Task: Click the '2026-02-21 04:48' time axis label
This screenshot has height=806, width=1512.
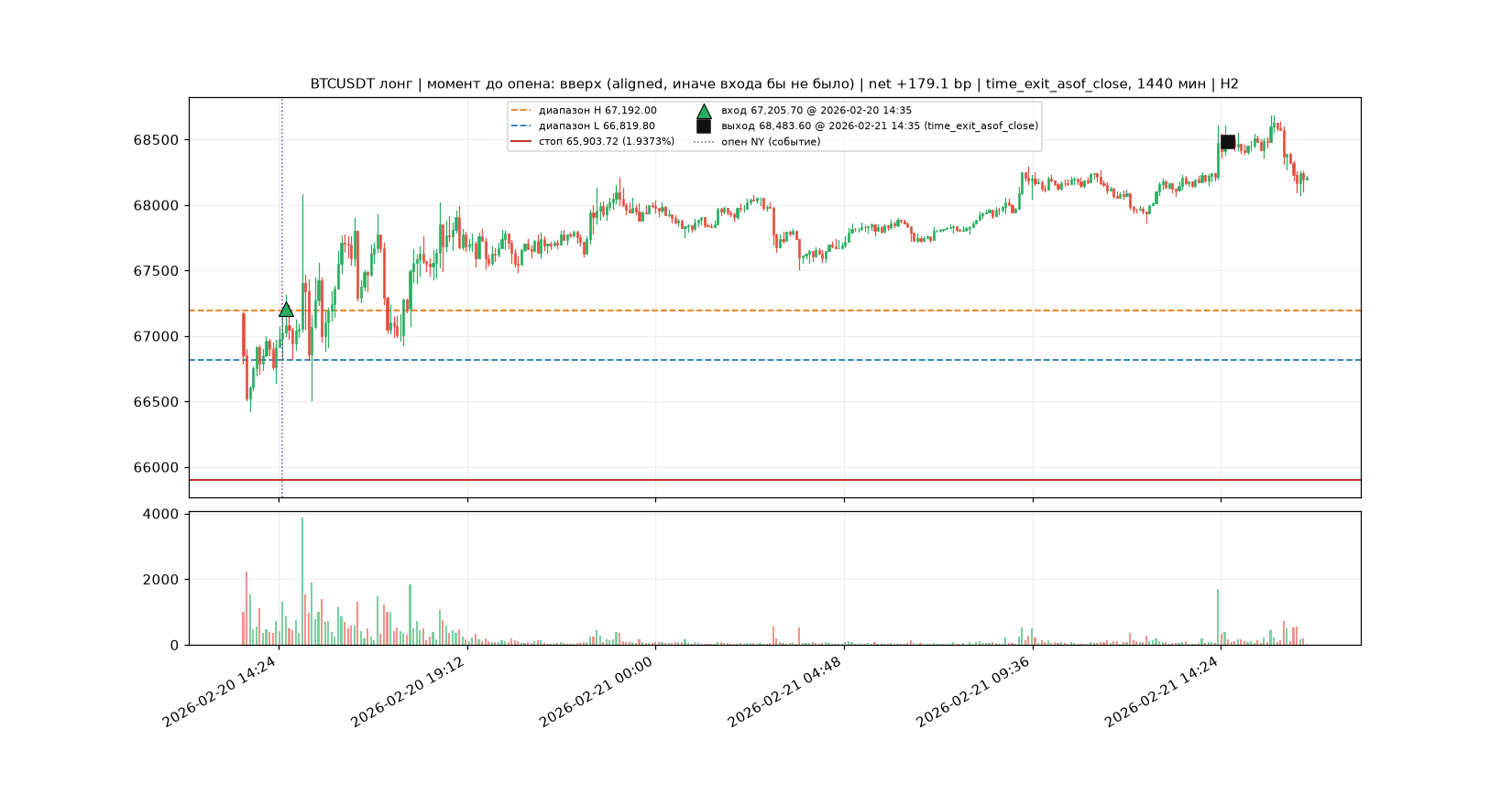Action: (785, 692)
